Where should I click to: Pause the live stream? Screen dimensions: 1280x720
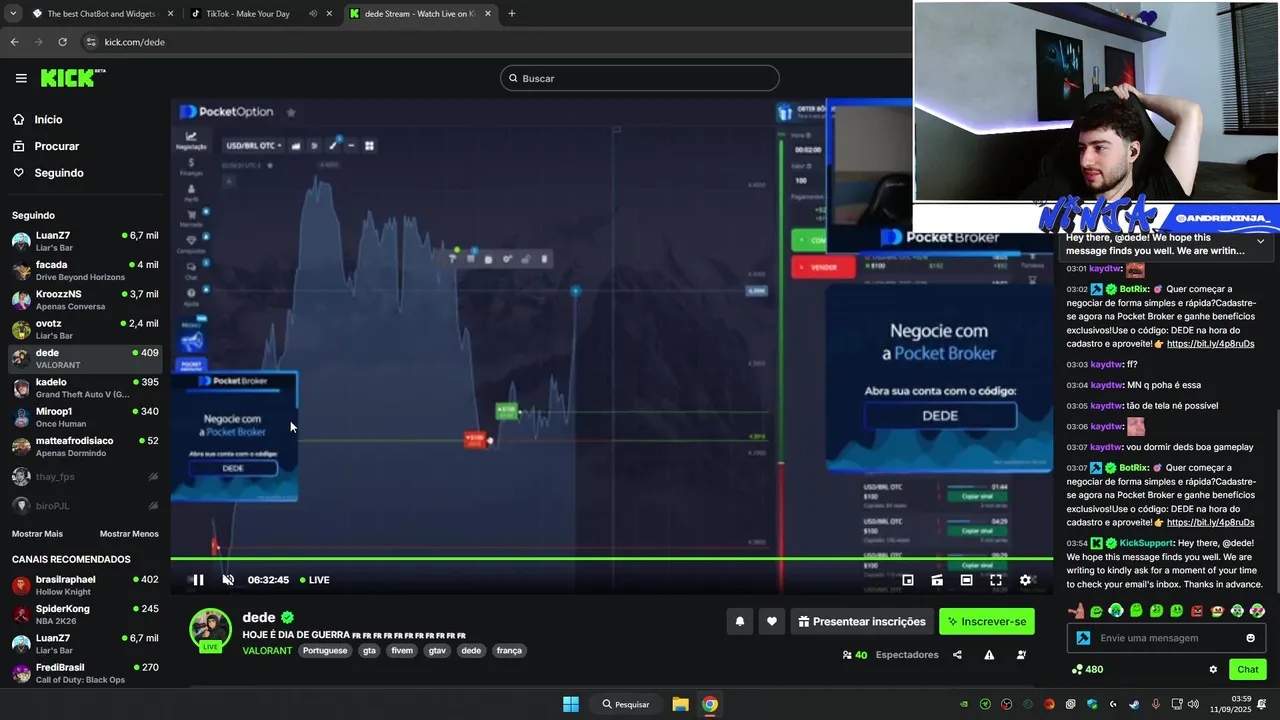pos(198,580)
